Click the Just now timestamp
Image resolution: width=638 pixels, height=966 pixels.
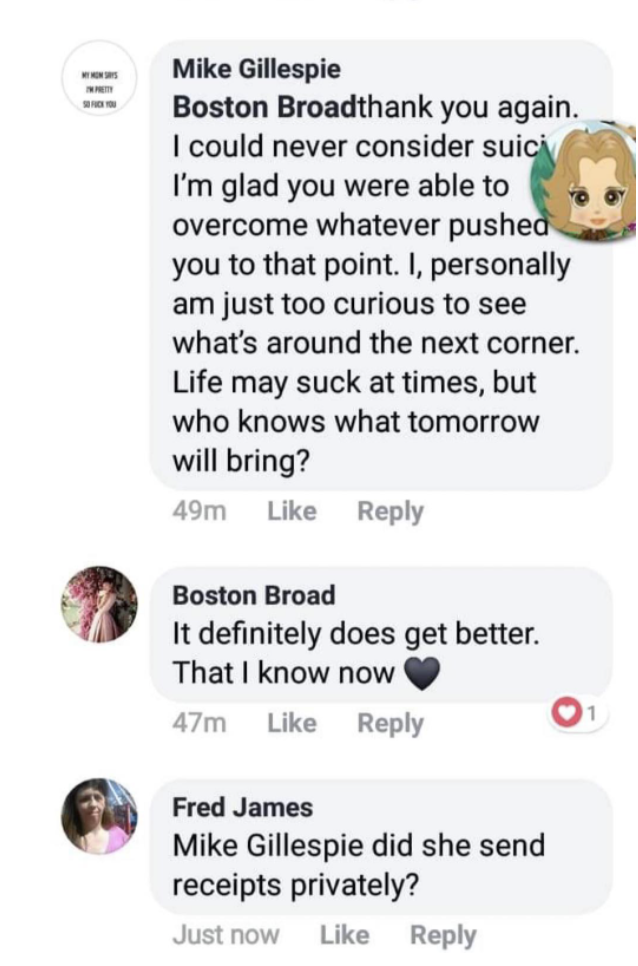tap(226, 935)
